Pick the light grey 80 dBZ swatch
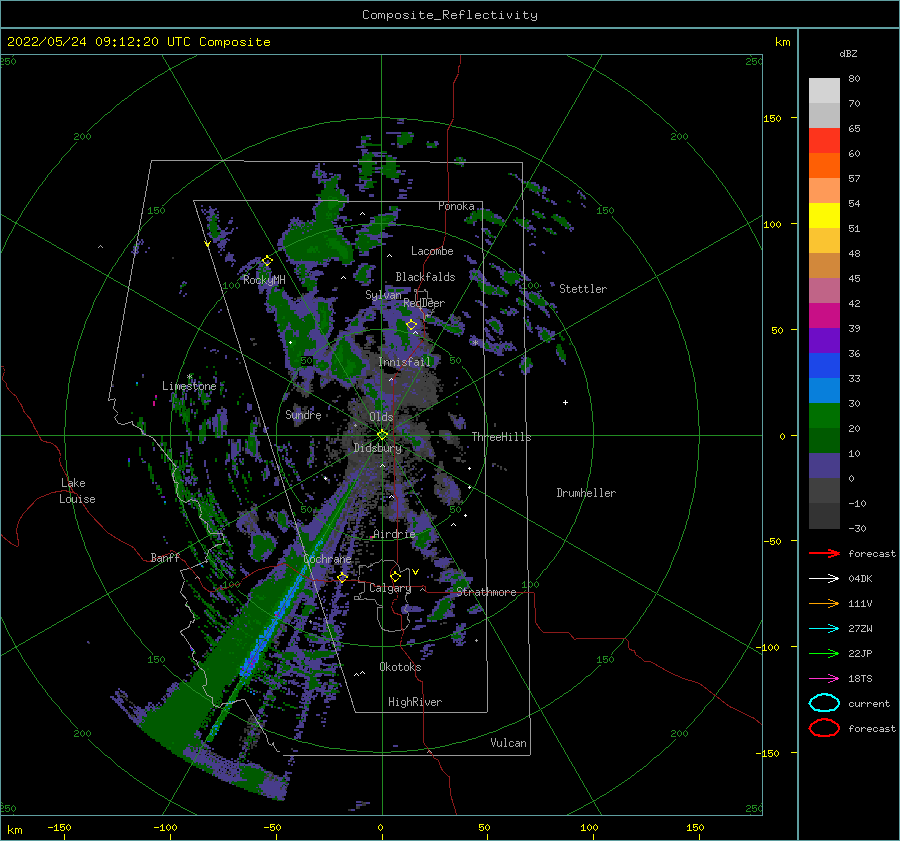 tap(824, 90)
